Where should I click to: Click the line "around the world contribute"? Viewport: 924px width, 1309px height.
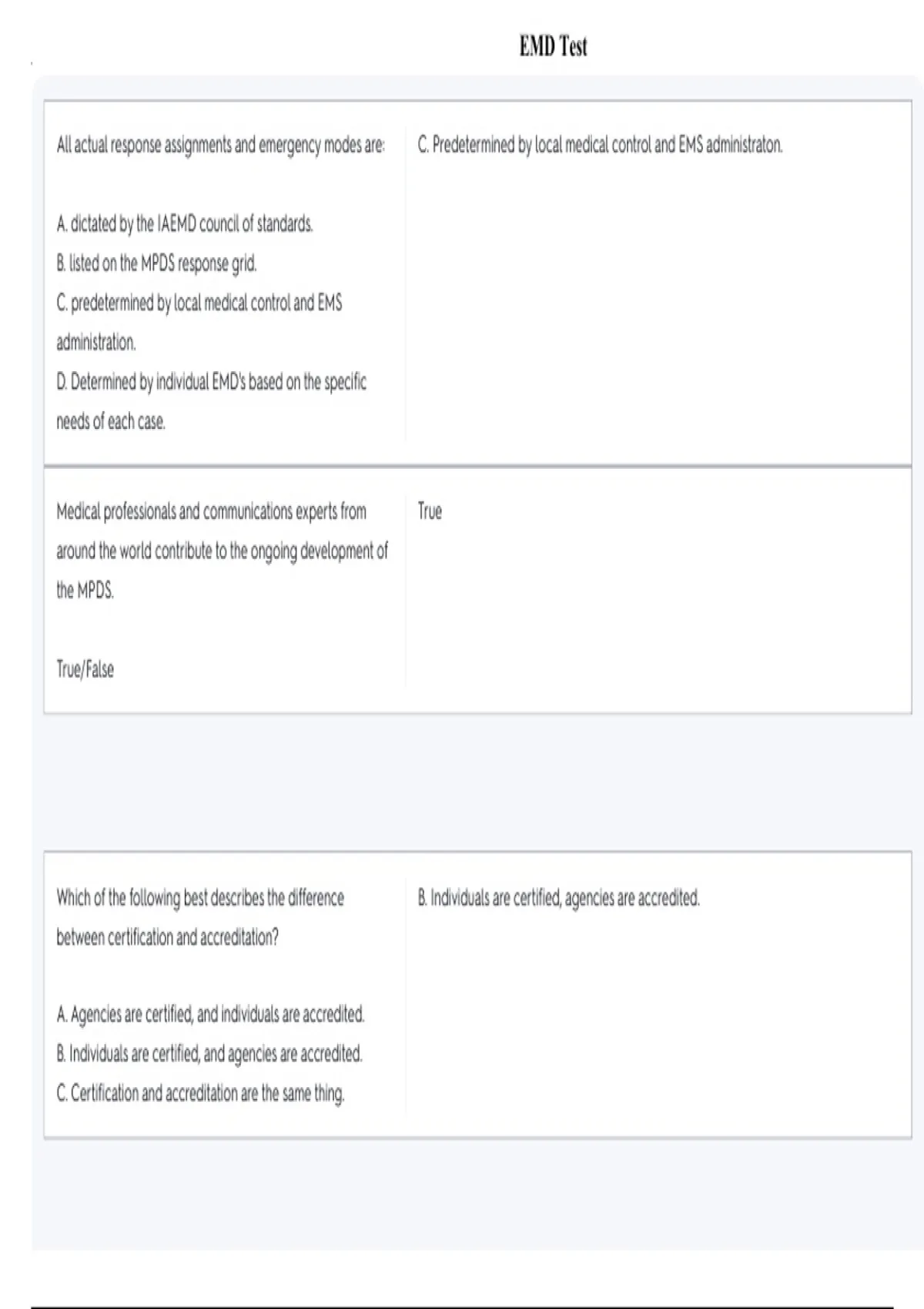point(222,551)
